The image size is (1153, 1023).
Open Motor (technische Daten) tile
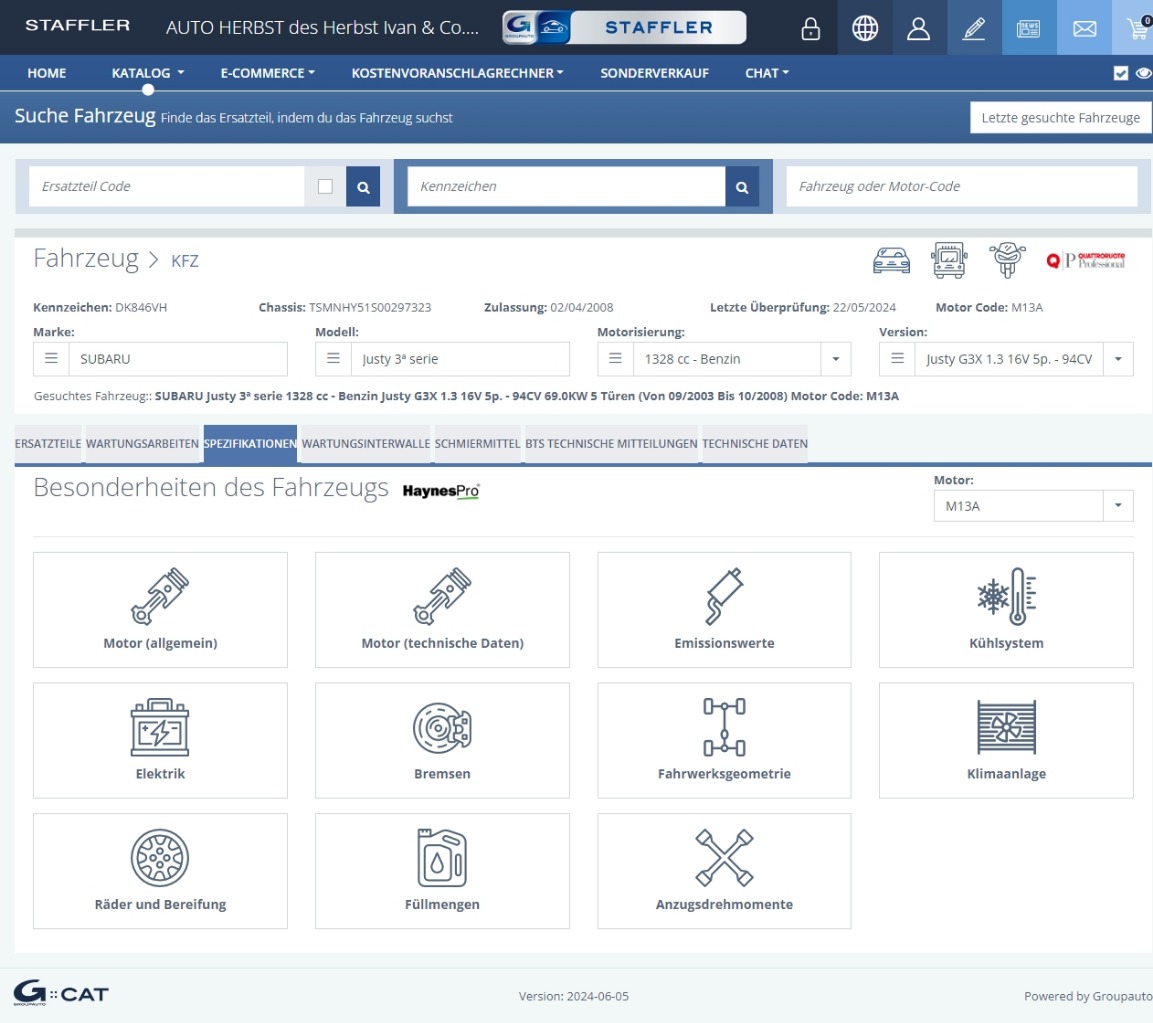click(x=442, y=610)
